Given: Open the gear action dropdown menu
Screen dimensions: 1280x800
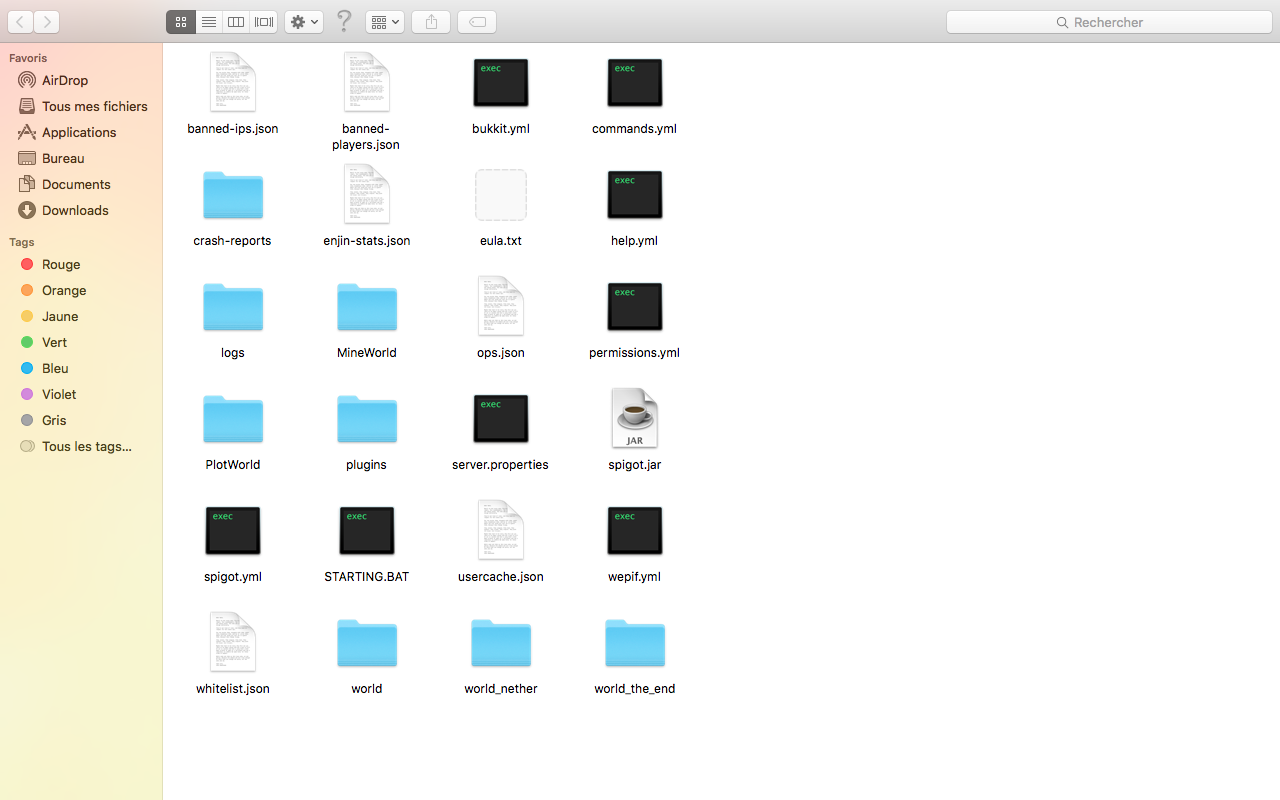Looking at the screenshot, I should (x=304, y=22).
